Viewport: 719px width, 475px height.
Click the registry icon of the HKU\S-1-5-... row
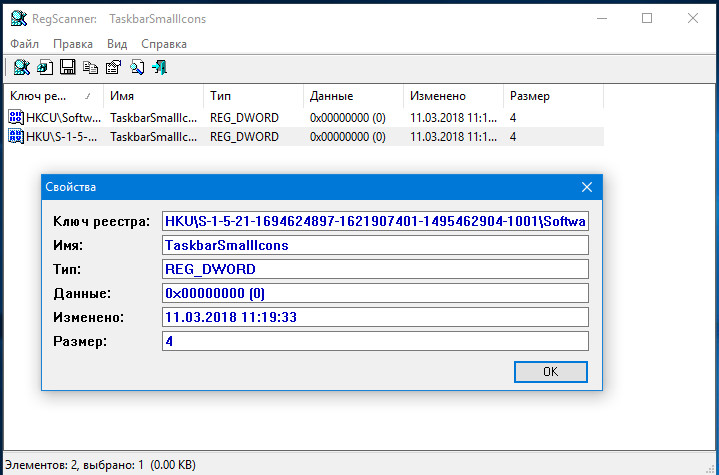[x=16, y=137]
